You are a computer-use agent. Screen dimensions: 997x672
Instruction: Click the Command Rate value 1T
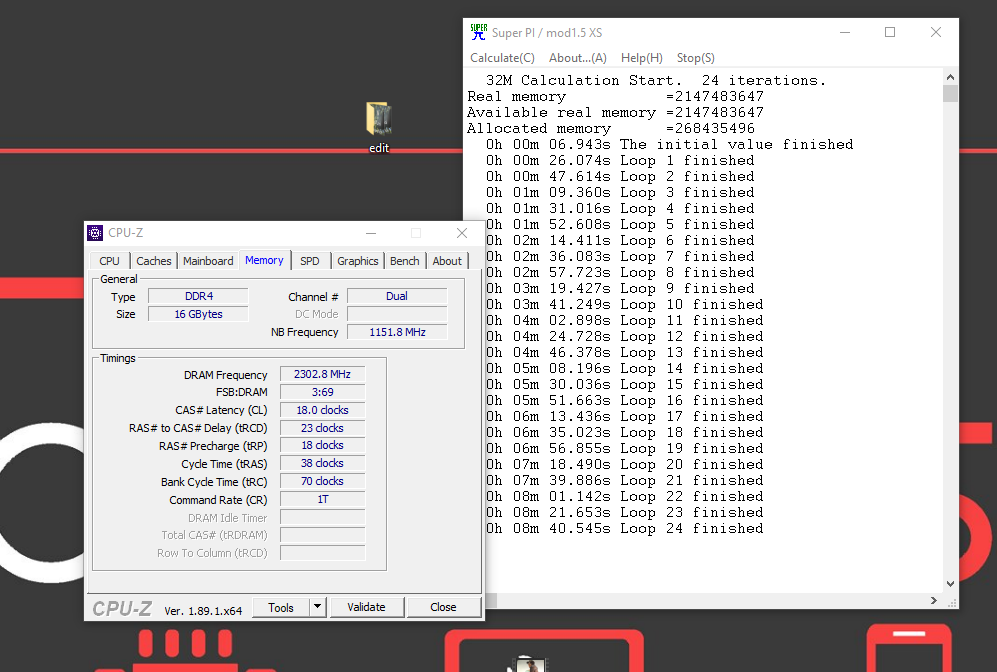tap(322, 499)
